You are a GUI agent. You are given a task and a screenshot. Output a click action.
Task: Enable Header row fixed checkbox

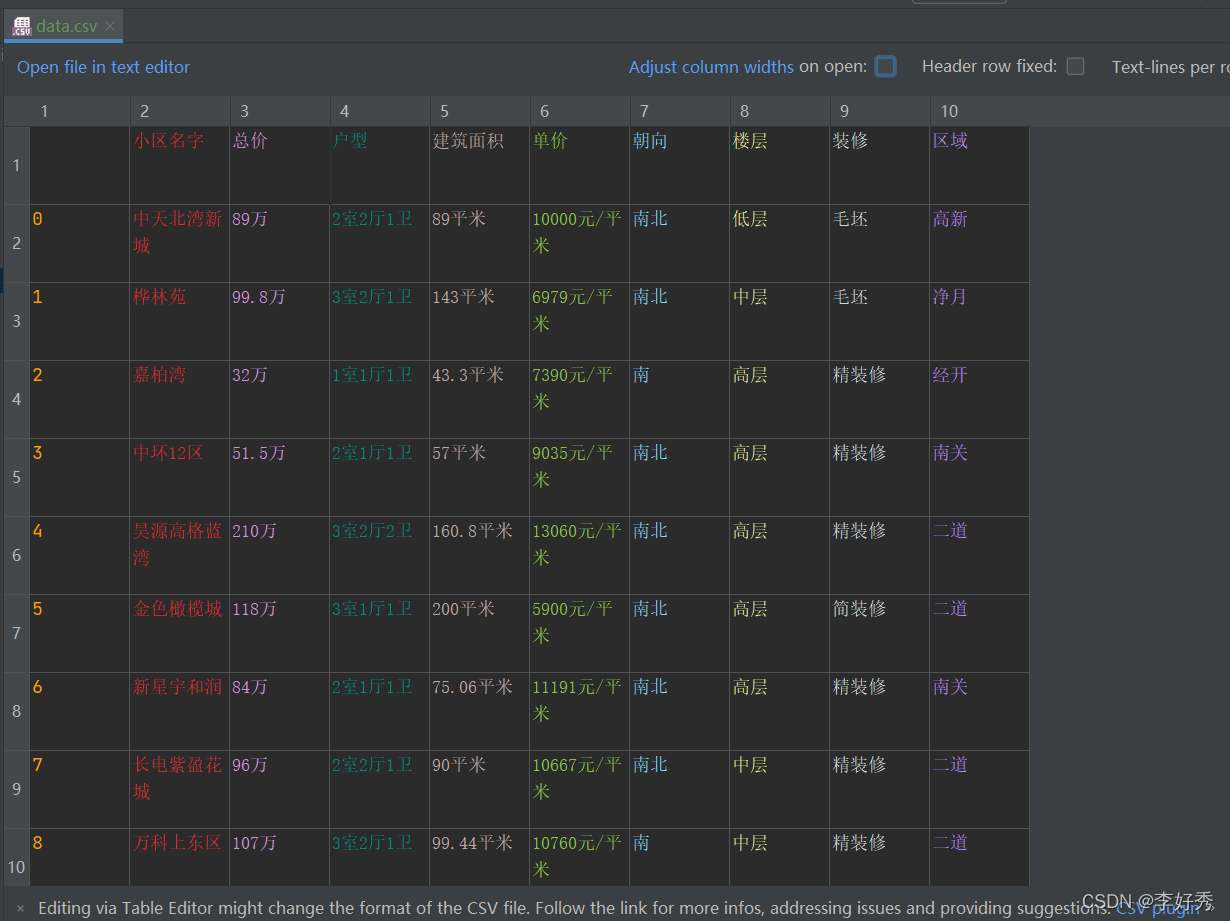tap(1075, 66)
